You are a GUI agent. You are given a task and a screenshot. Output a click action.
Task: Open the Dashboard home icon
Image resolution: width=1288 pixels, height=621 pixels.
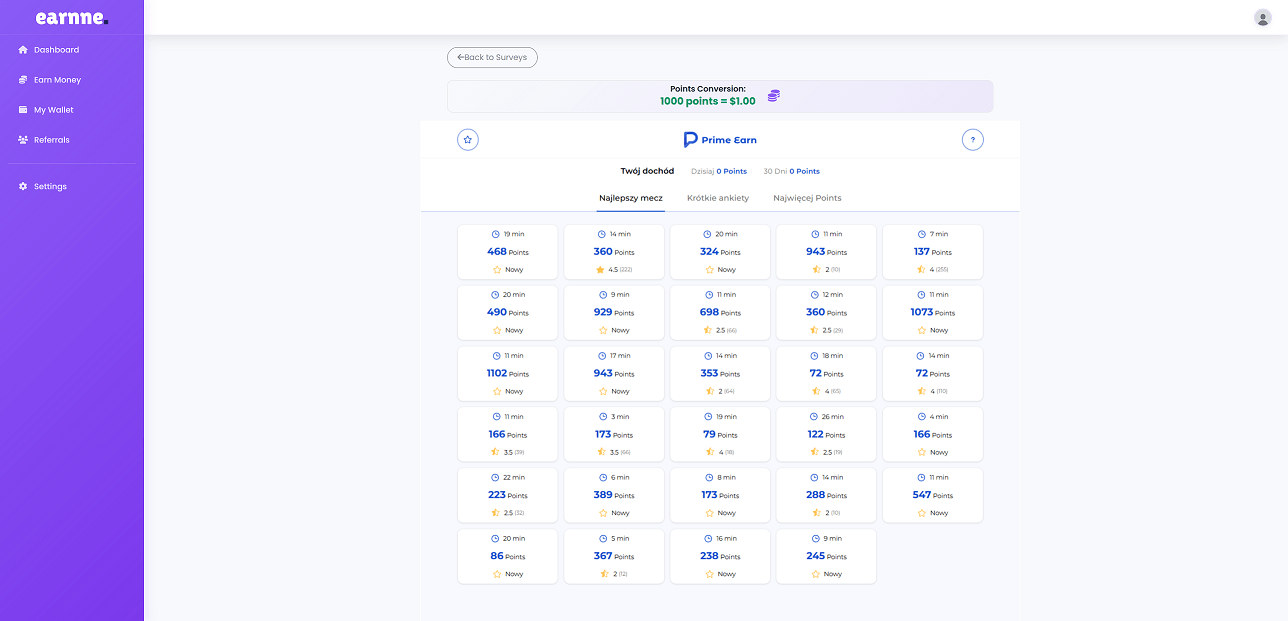(x=23, y=50)
